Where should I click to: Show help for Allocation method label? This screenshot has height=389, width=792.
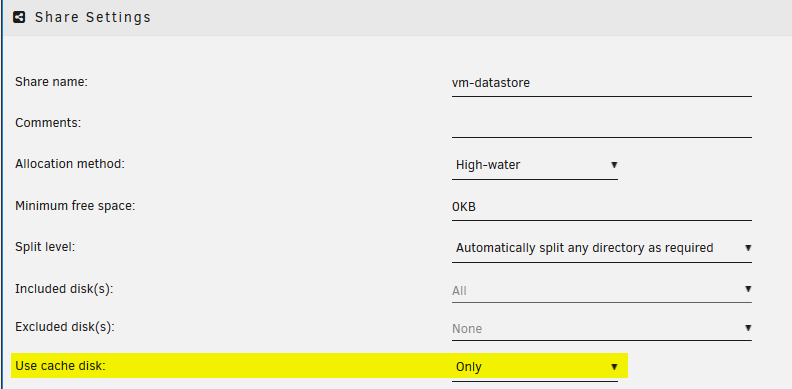(x=70, y=164)
